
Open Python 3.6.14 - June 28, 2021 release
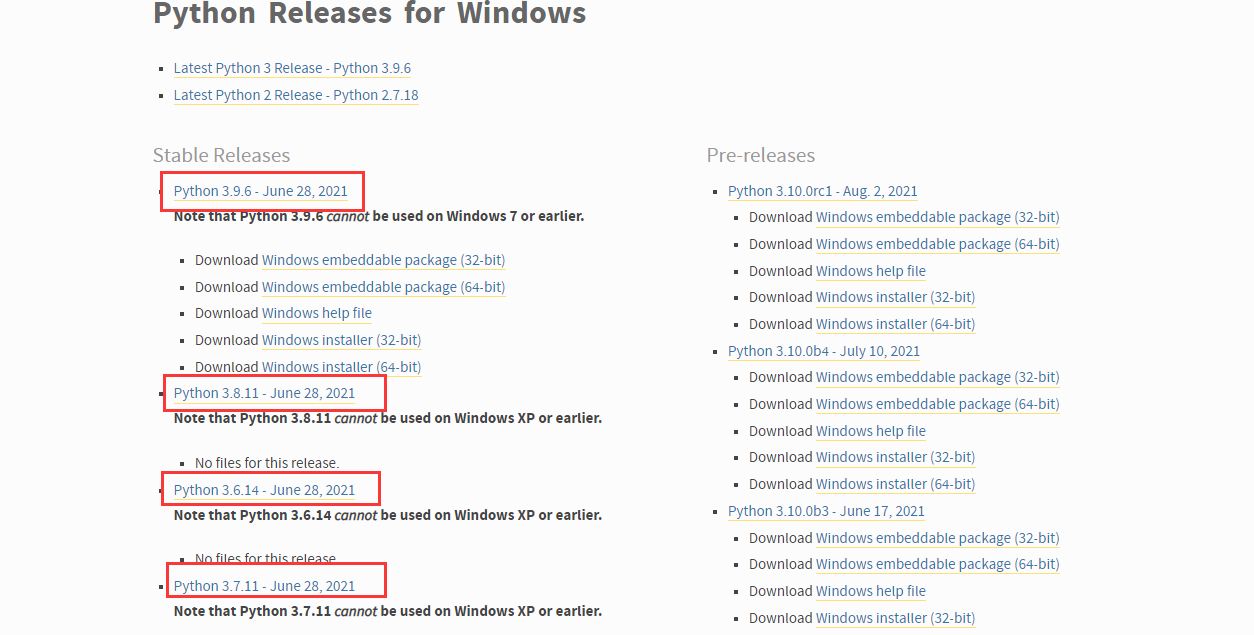[x=264, y=490]
